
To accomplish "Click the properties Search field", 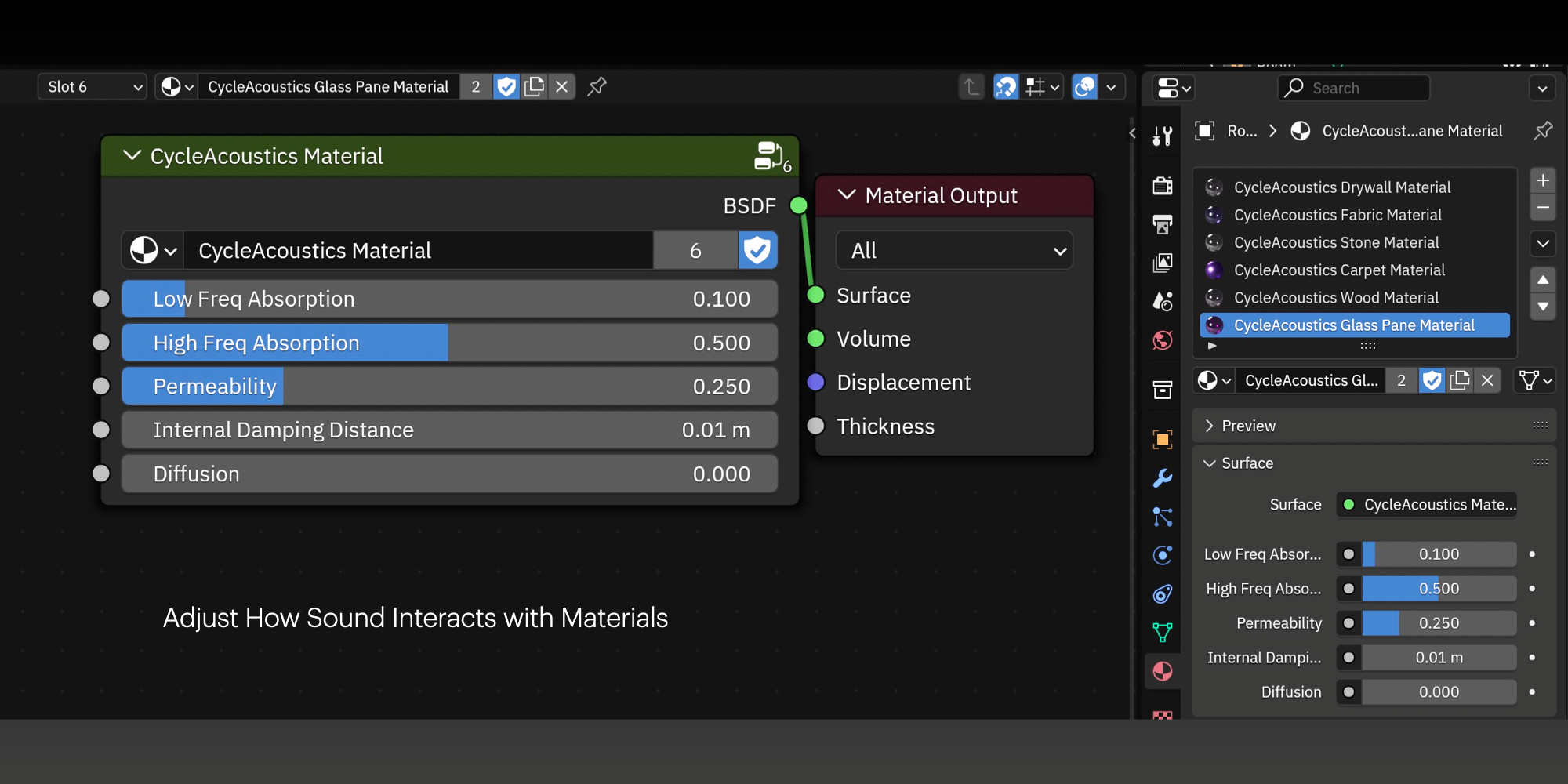I will [1354, 88].
